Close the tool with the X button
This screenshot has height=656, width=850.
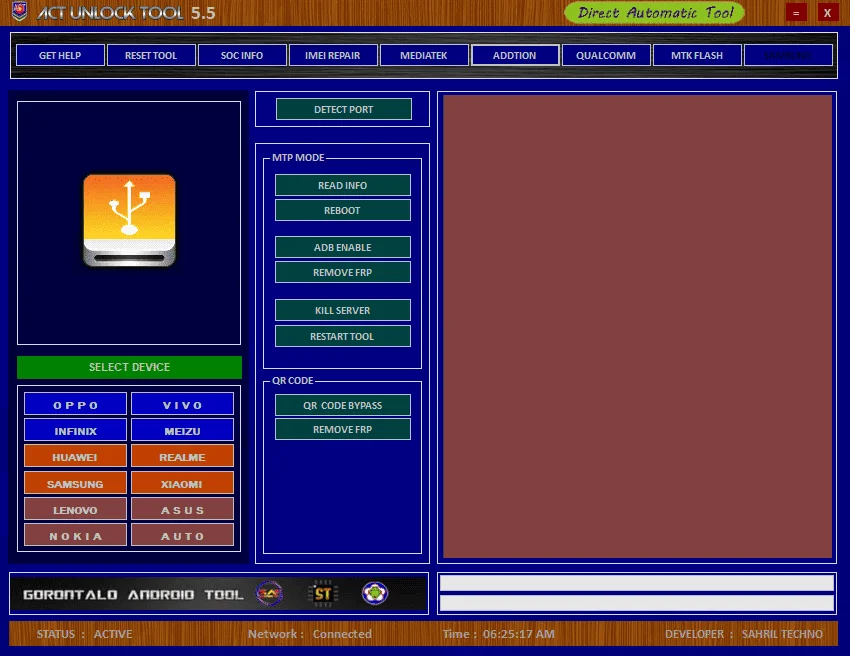[827, 12]
